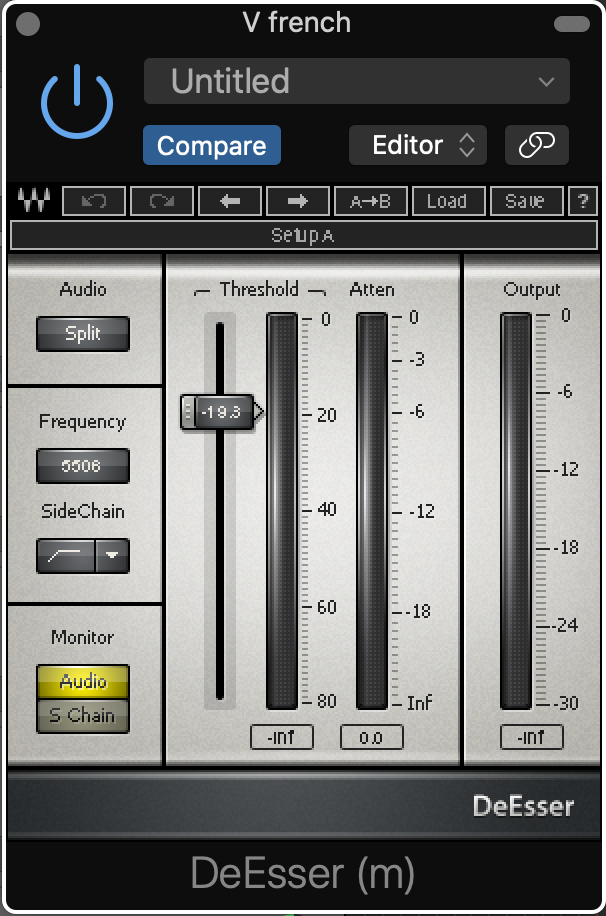606x916 pixels.
Task: Click the Output meter peak readout -Inf
Action: click(532, 737)
